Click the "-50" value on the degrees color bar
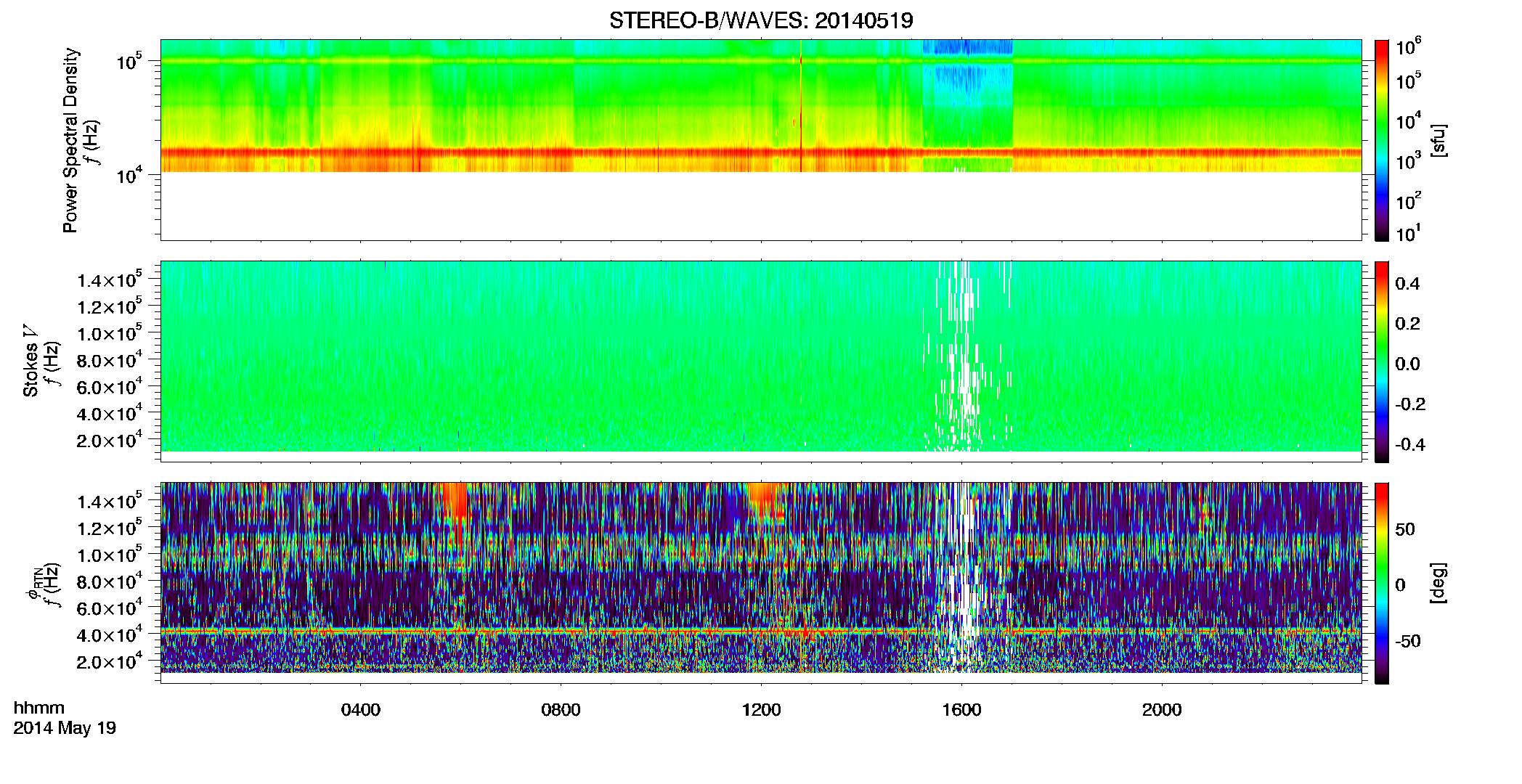Screen dimensions: 1522x784 1408,642
